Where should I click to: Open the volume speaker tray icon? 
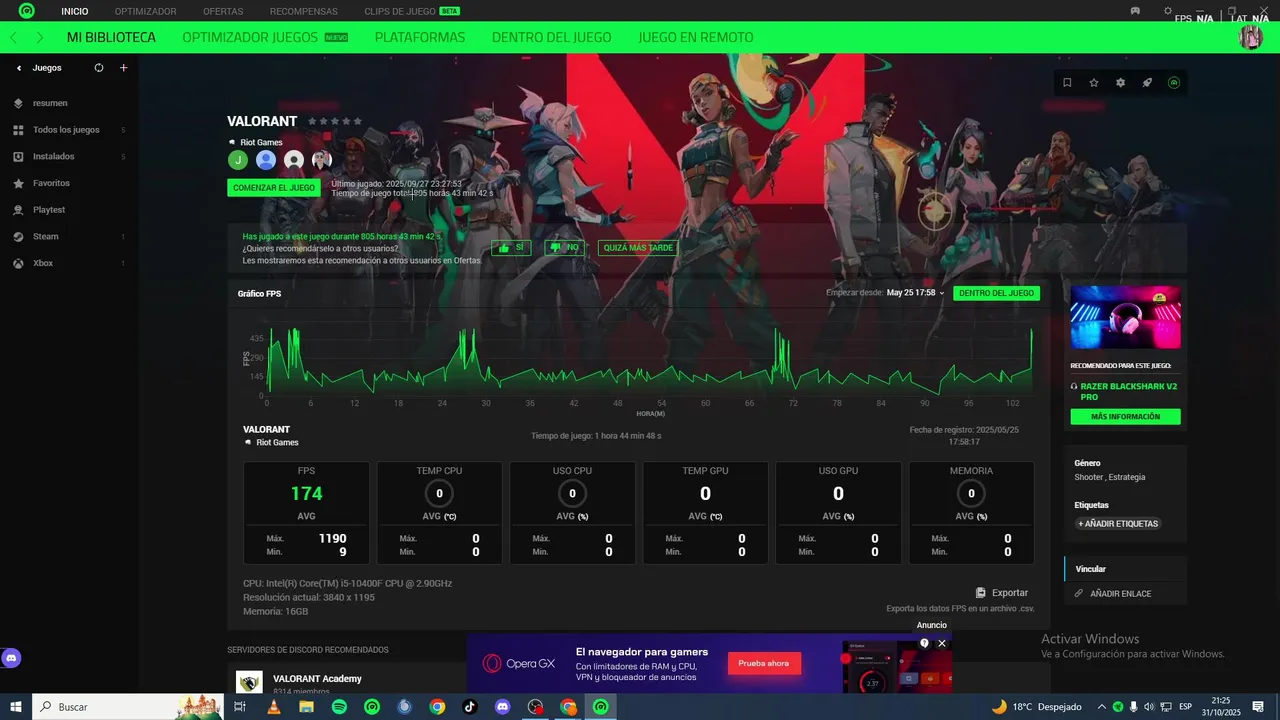tap(1149, 707)
